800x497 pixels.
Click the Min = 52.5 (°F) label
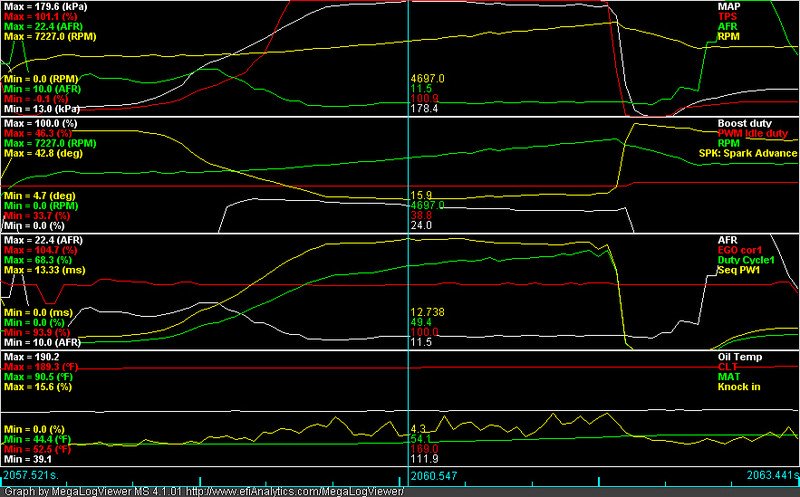tap(38, 450)
